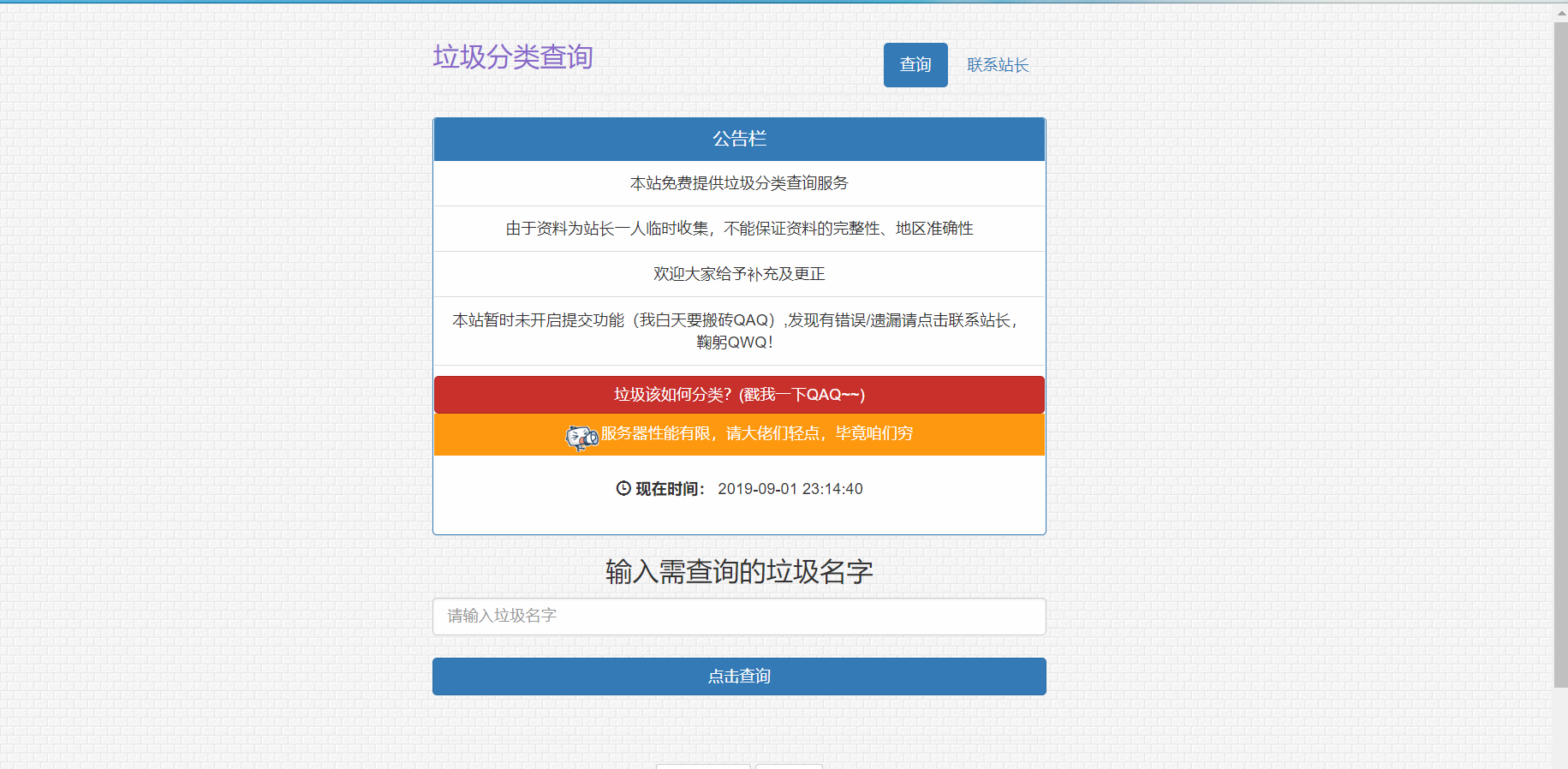Click the page vertical scrollbar
This screenshot has width=1568, height=769.
point(1560,355)
